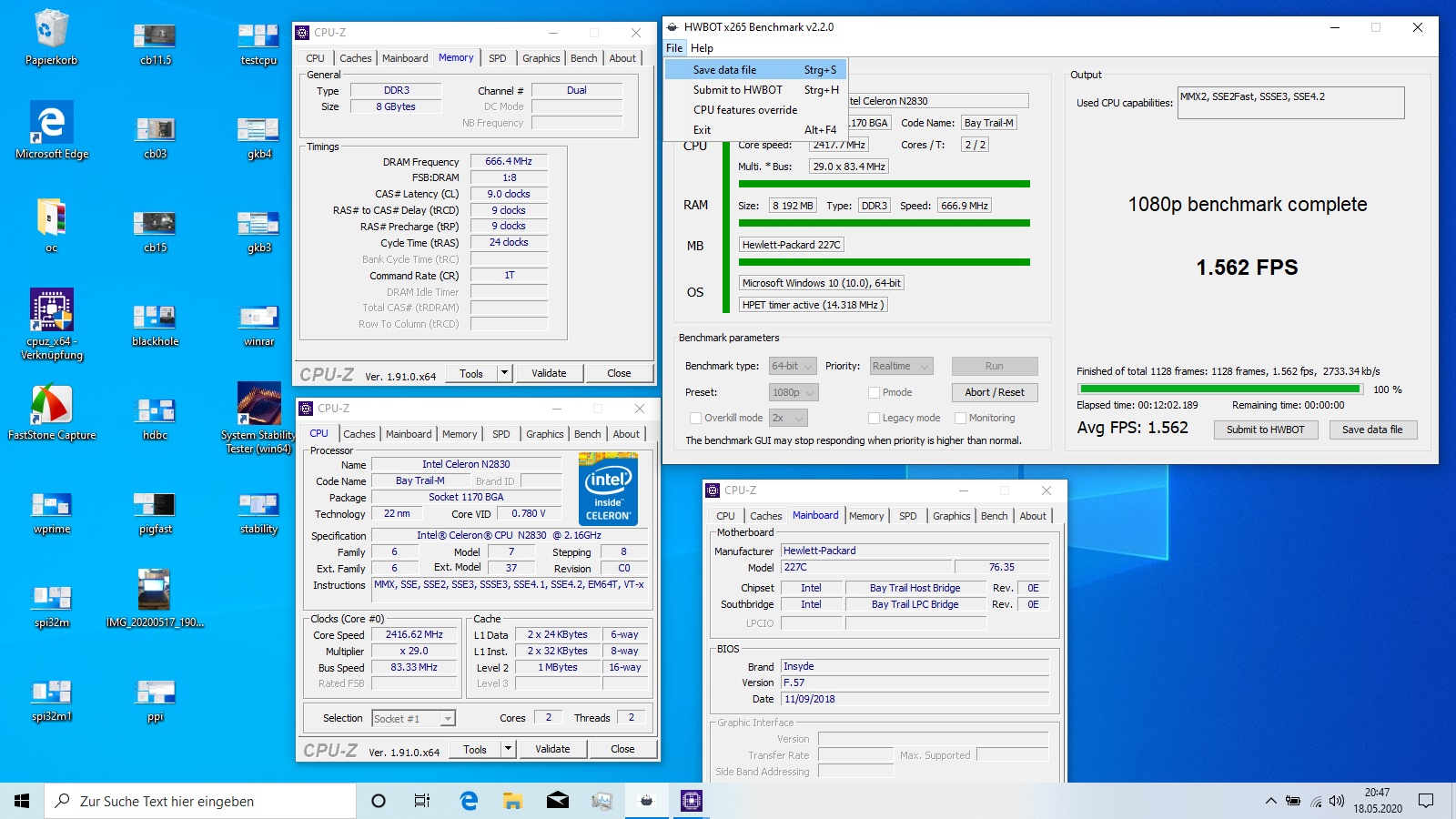The height and width of the screenshot is (819, 1456).
Task: Show hidden system tray icons chevron
Action: [x=1270, y=801]
